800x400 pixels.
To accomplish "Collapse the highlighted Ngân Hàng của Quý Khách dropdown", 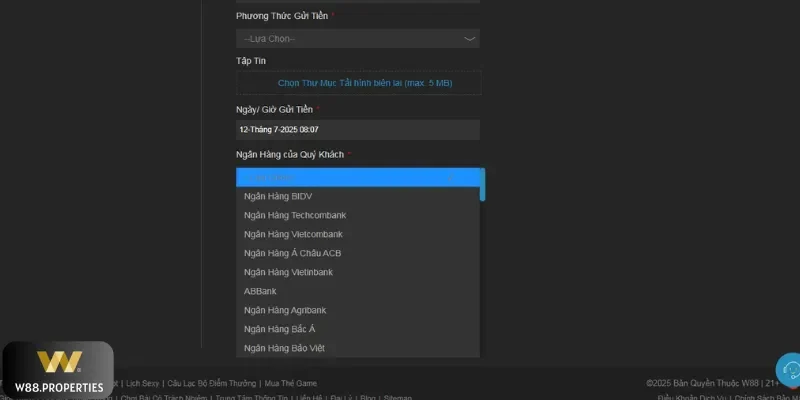I will tap(357, 177).
